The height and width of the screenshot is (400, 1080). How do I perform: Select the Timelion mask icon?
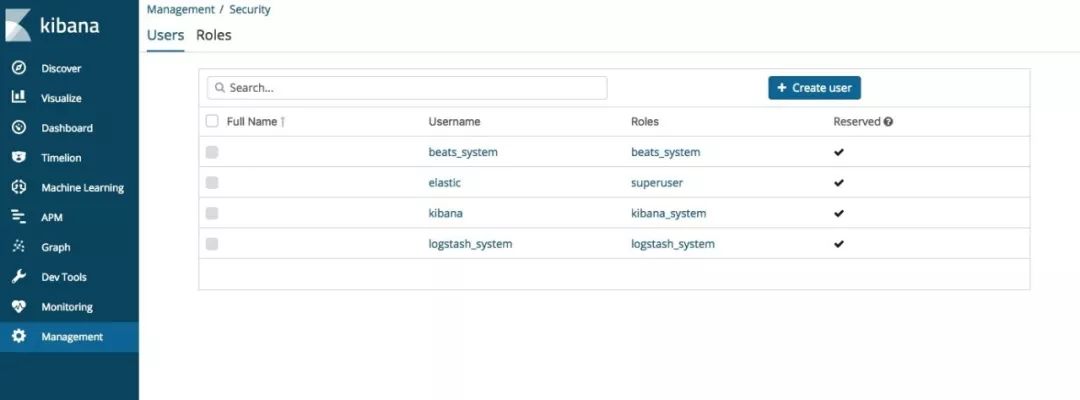[19, 157]
